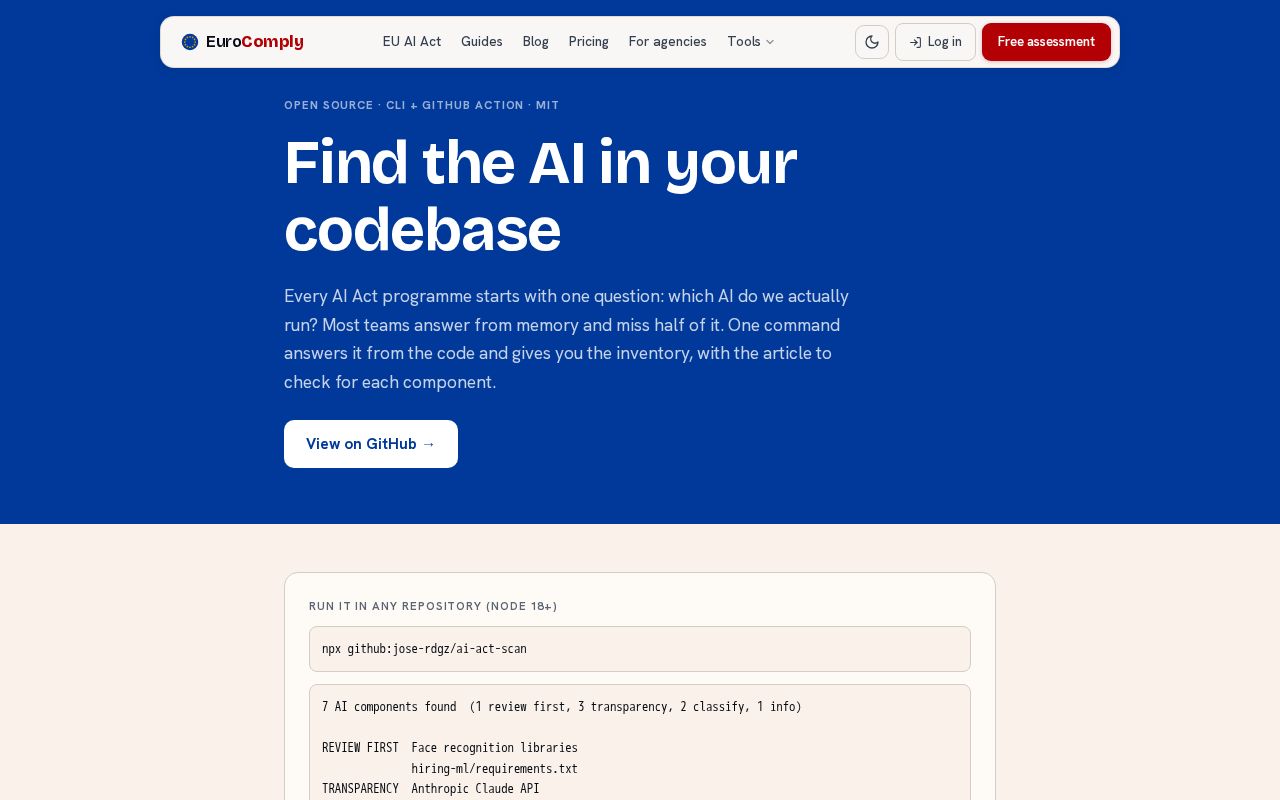Click View on GitHub button
1280x800 pixels.
371,444
